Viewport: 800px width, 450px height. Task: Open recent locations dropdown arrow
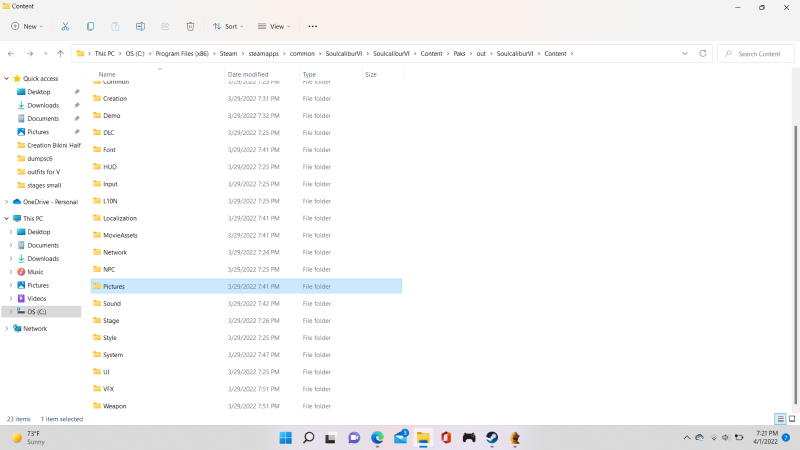[x=45, y=54]
